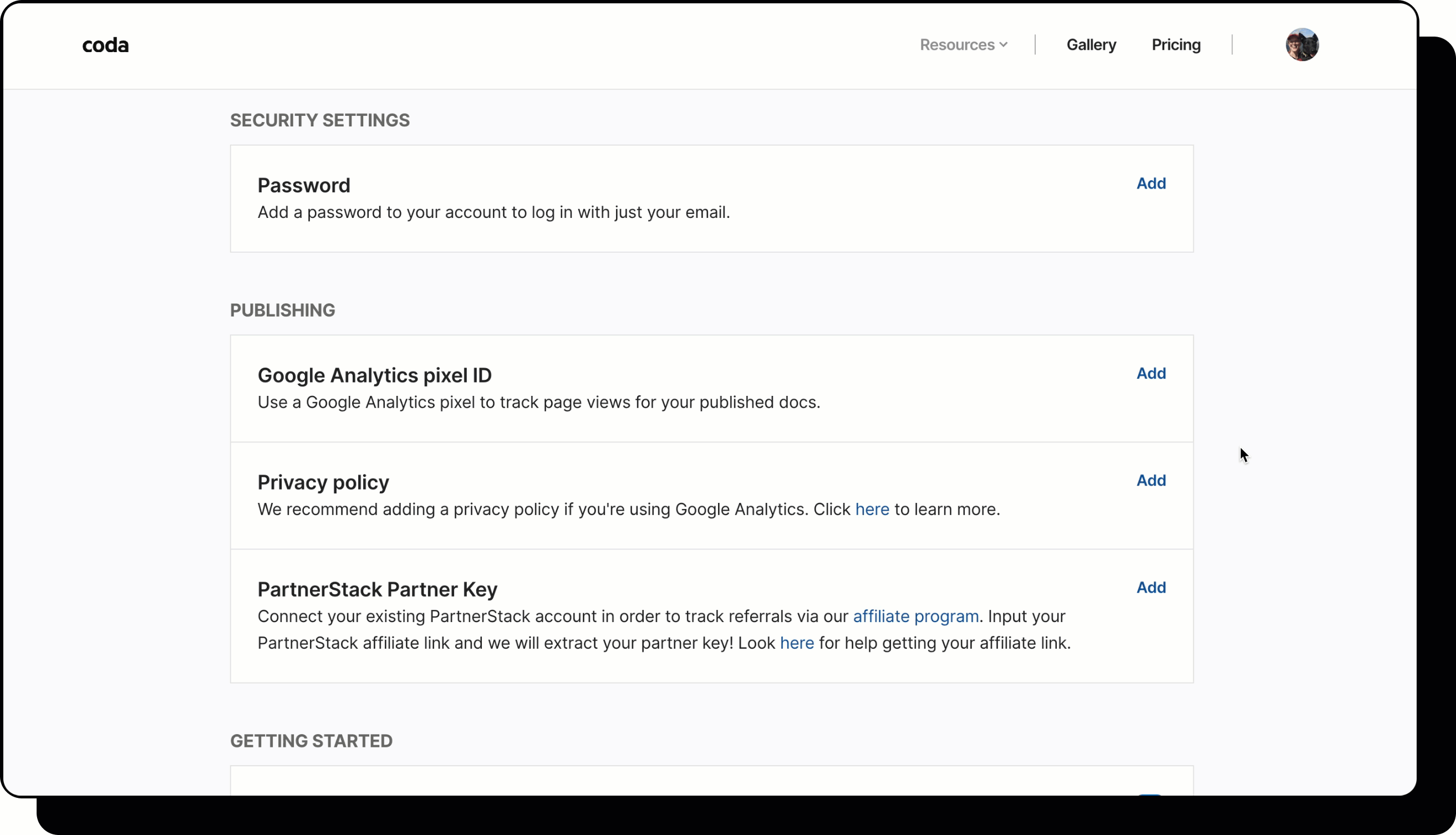
Task: Add a PartnerStack Partner Key
Action: pyautogui.click(x=1152, y=587)
